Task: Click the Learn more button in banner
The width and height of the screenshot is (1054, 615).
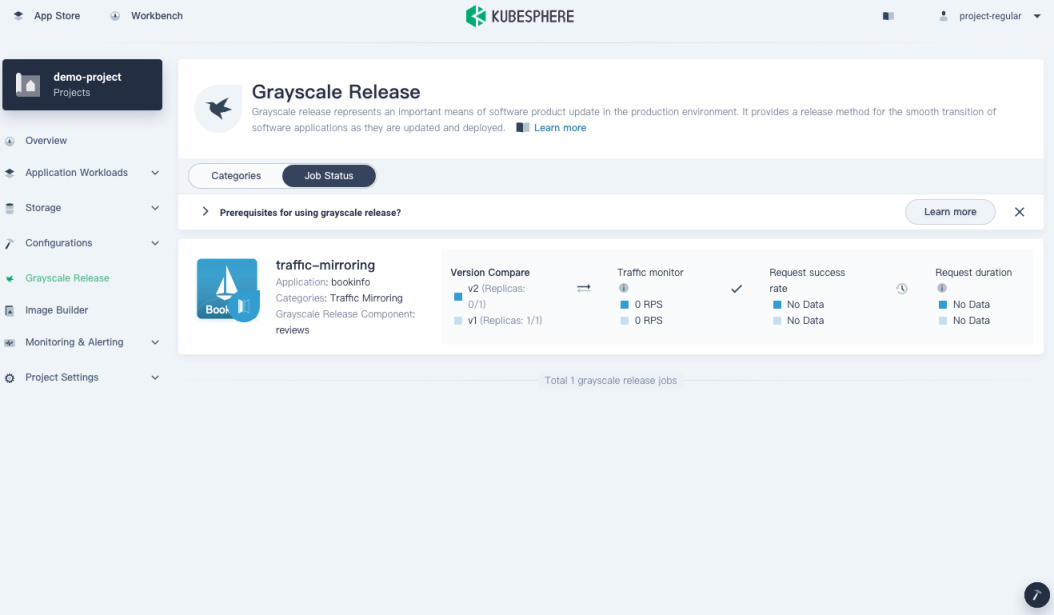Action: pyautogui.click(x=950, y=212)
